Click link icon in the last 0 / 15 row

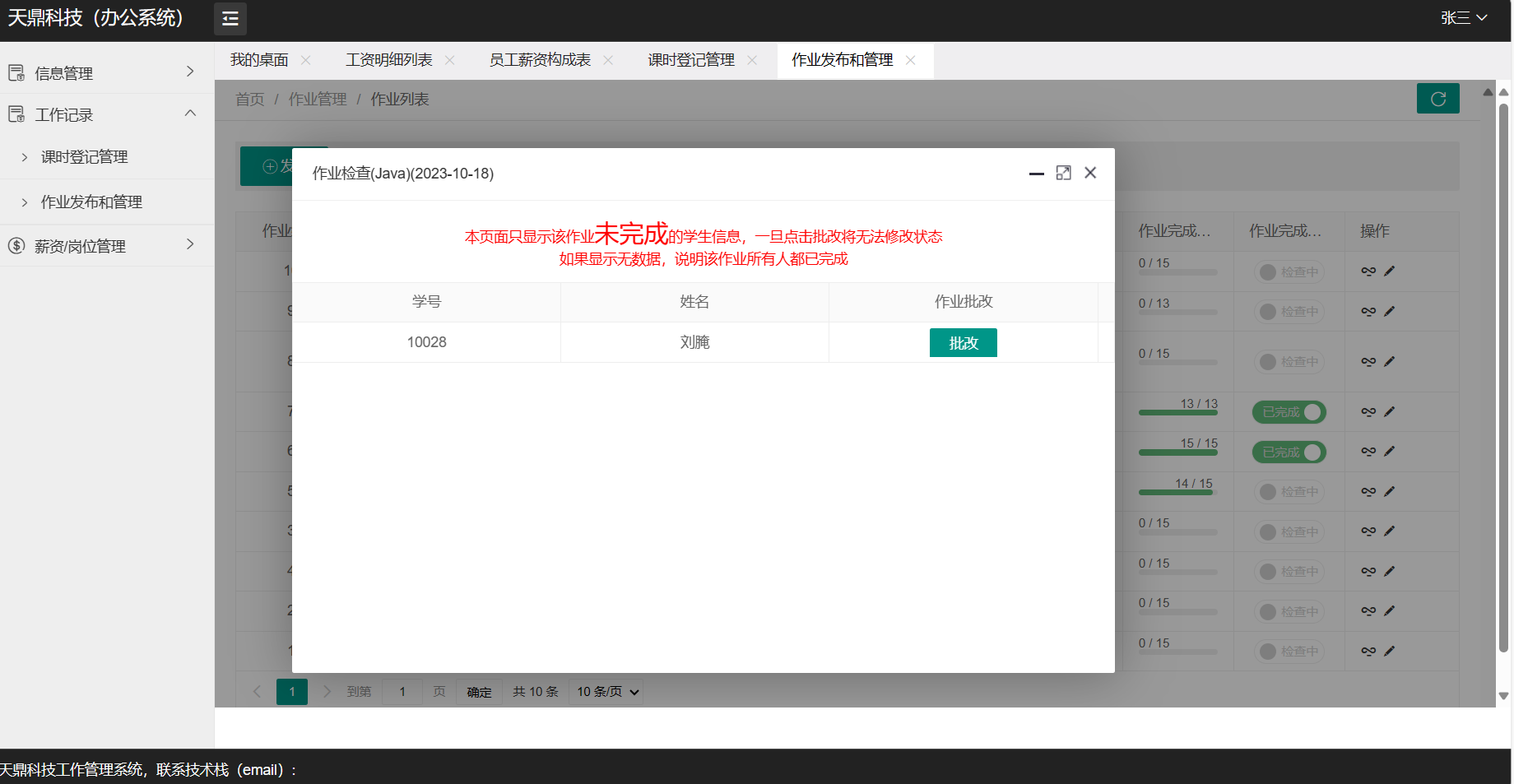(x=1368, y=651)
